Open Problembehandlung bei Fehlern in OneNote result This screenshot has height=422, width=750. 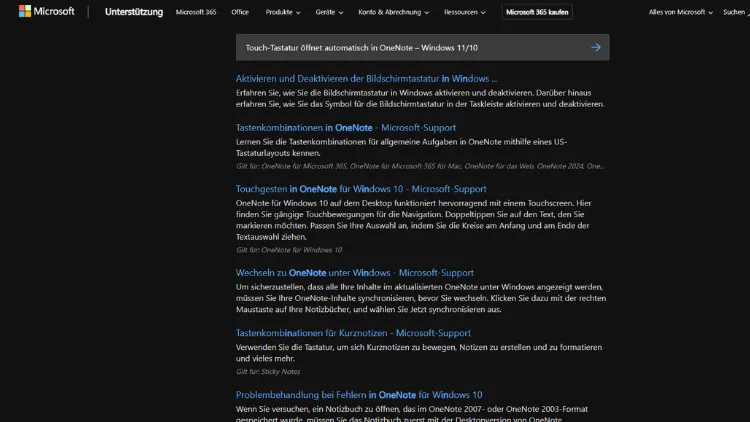tap(358, 395)
